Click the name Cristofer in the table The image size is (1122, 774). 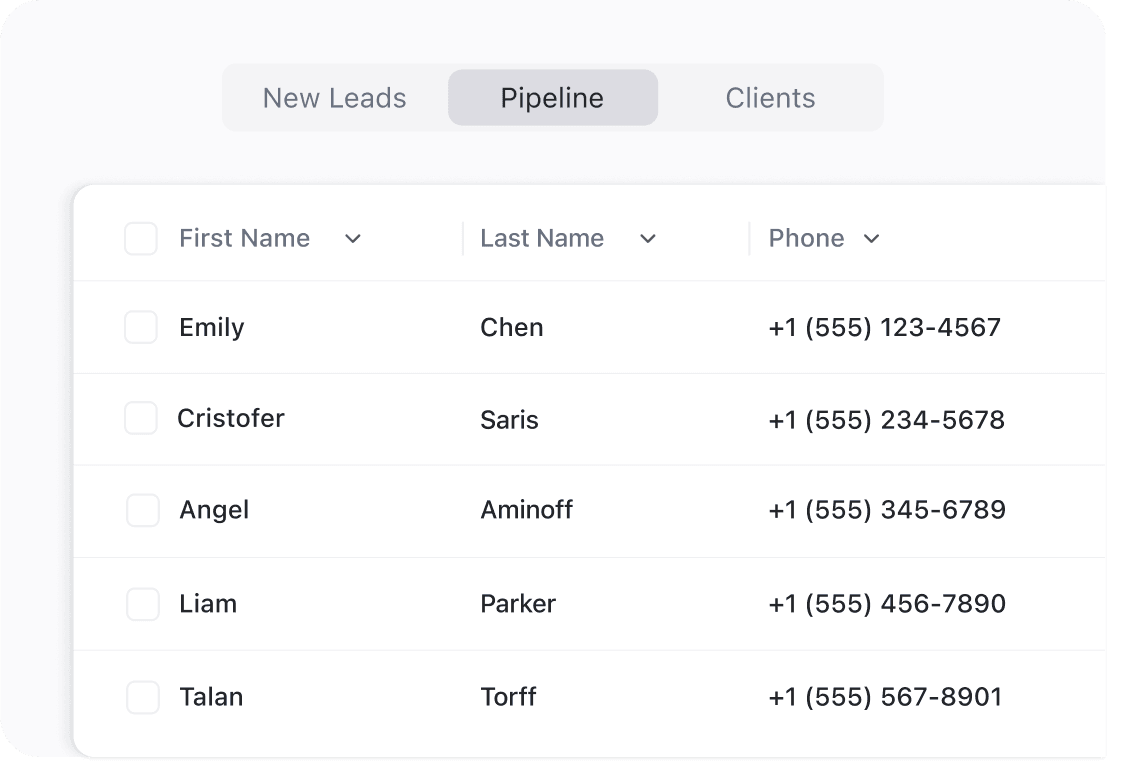click(x=231, y=419)
